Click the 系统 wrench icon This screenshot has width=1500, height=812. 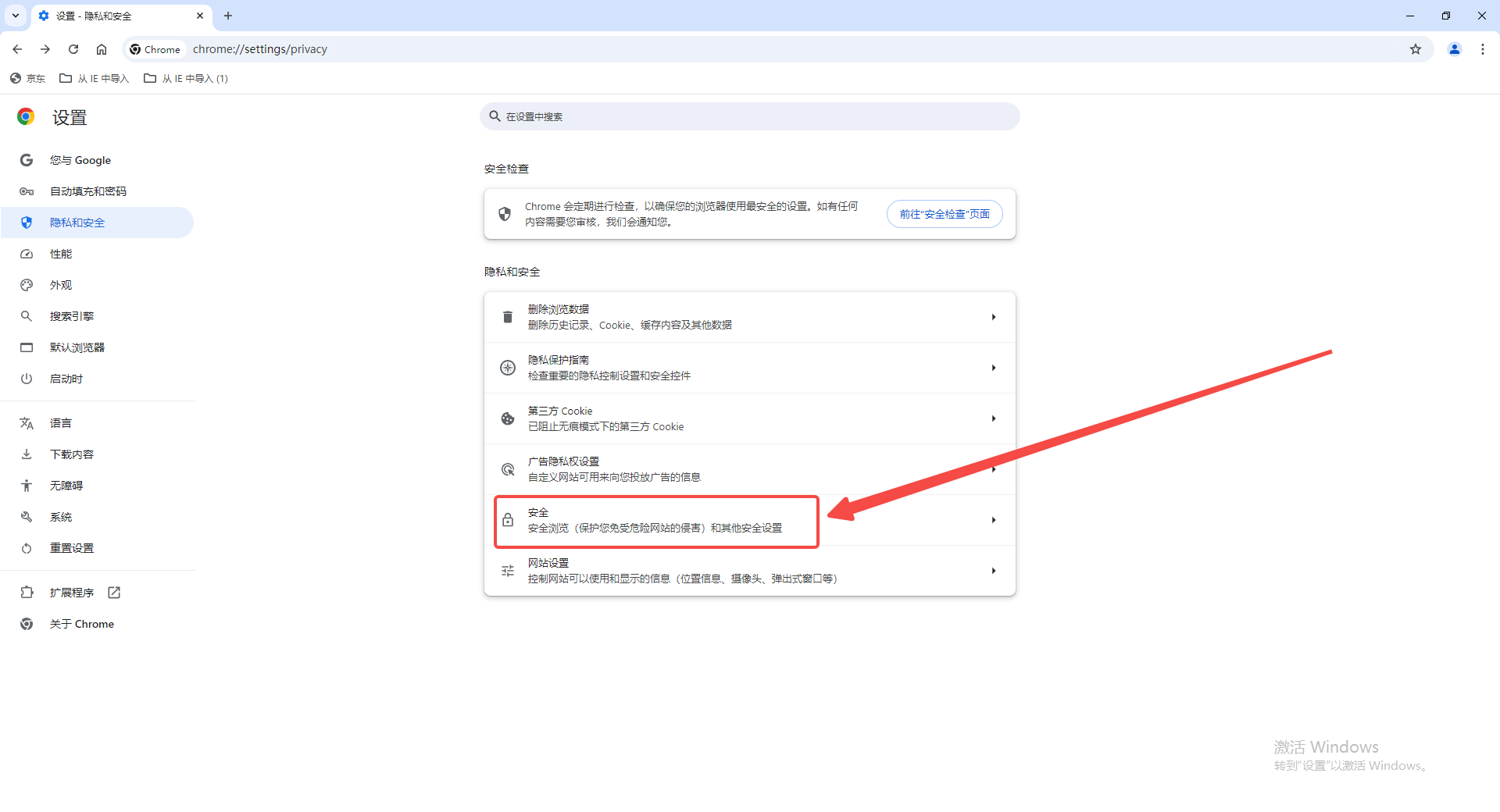27,517
